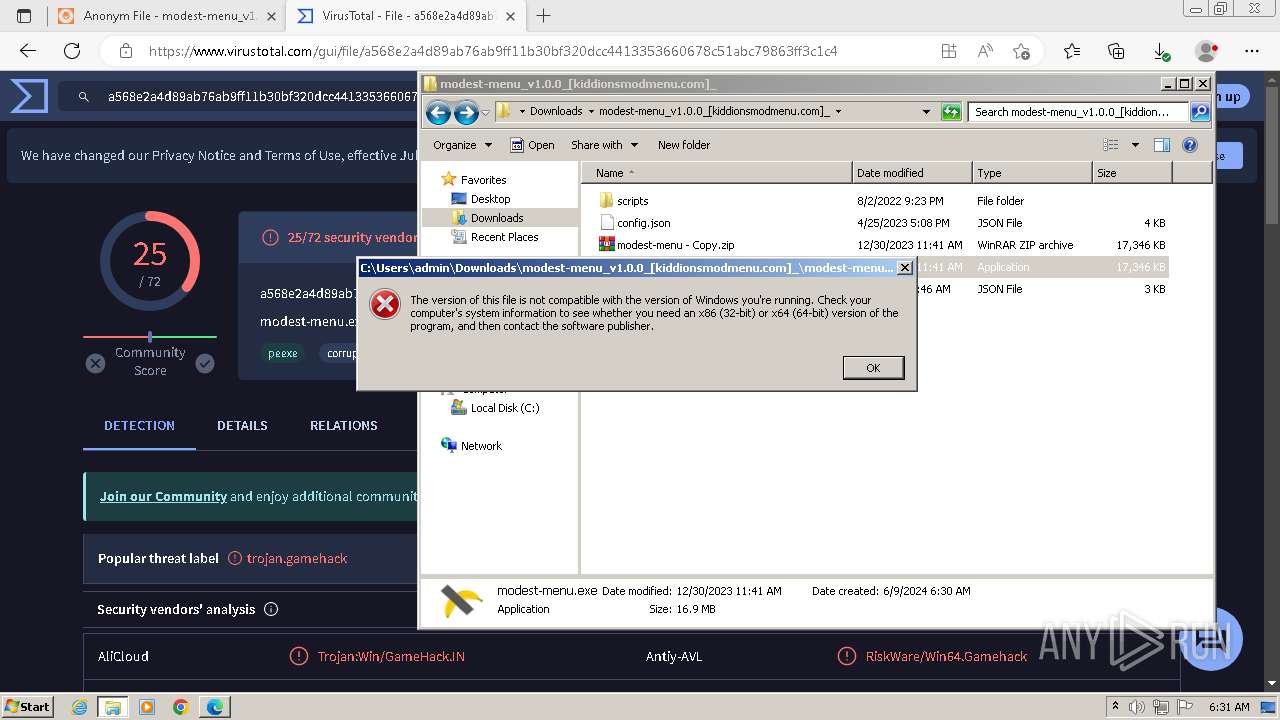1280x720 pixels.
Task: Open the view options dropdown arrow
Action: [1135, 145]
